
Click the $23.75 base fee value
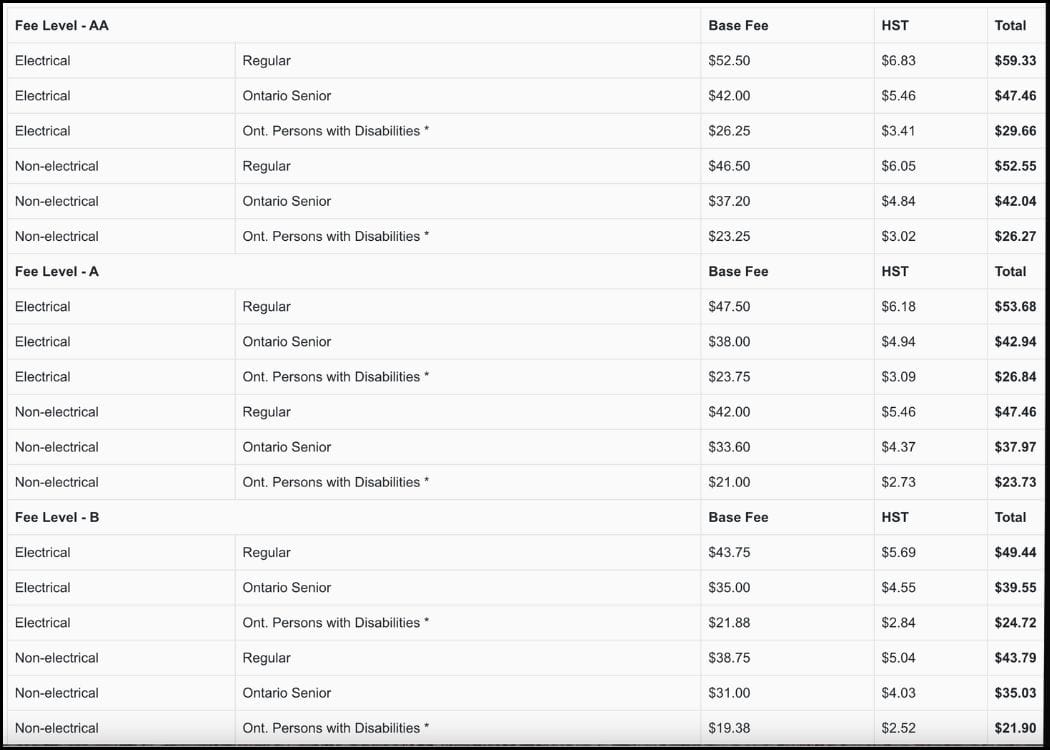tap(729, 376)
